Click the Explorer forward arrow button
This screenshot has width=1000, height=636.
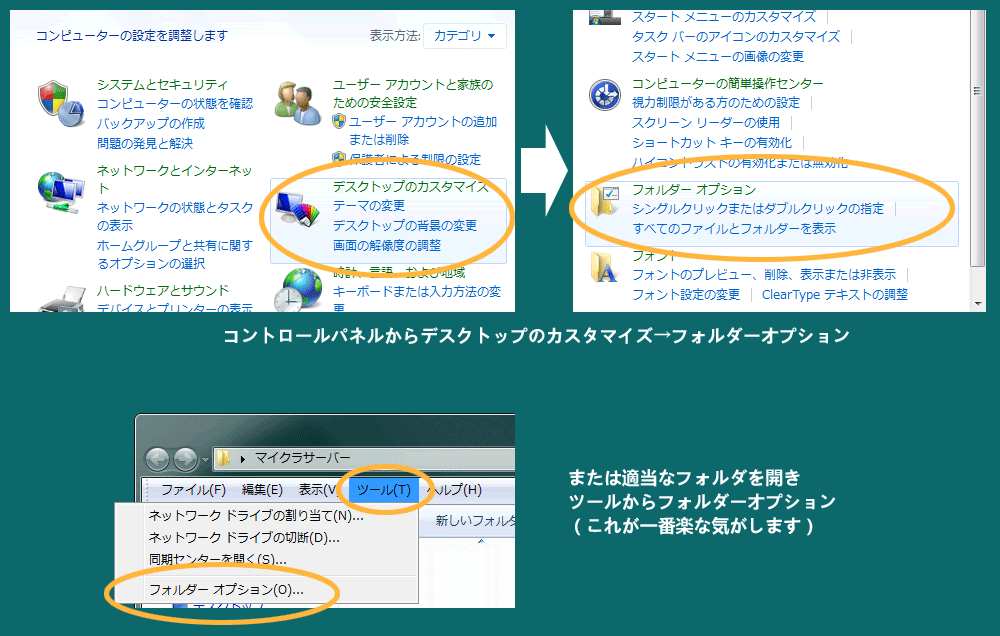[x=186, y=459]
